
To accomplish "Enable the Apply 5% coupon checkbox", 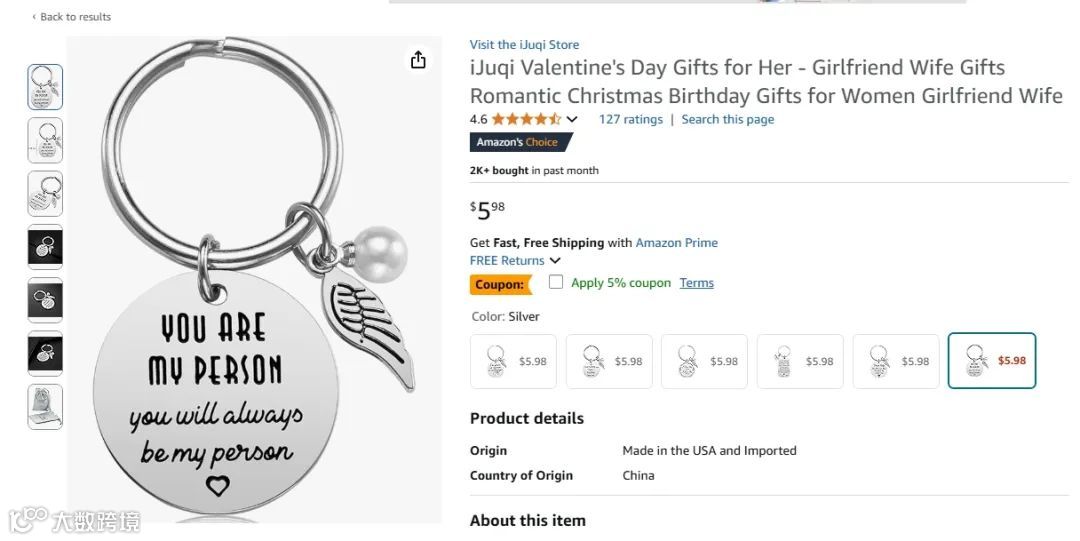I will coord(556,282).
